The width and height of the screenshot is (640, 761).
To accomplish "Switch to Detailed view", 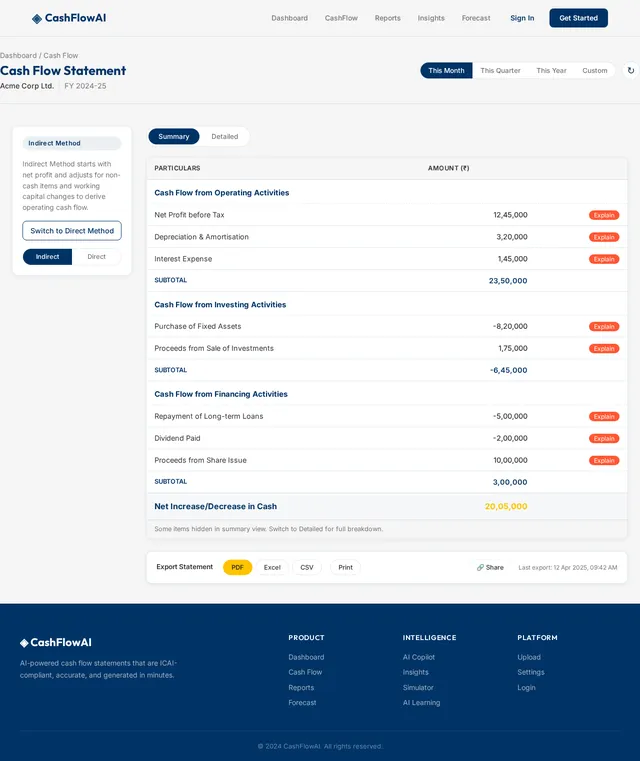I will pos(225,136).
